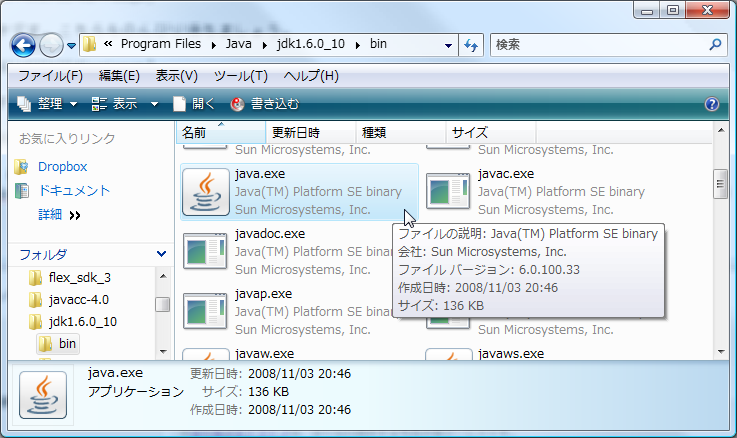Click the 136 KB size value in details pane
737x438 pixels.
tap(268, 391)
